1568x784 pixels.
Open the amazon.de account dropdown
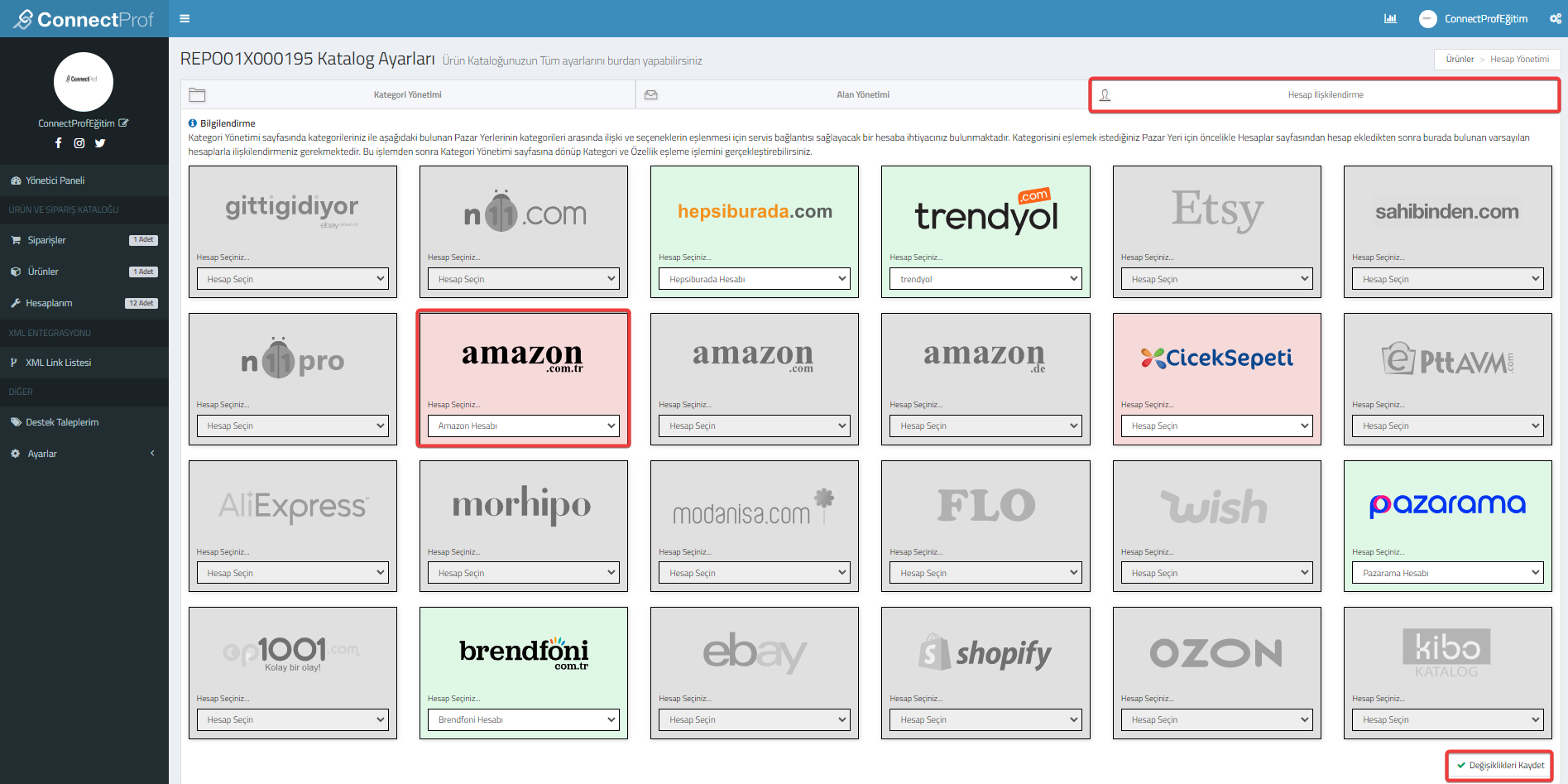pyautogui.click(x=985, y=426)
